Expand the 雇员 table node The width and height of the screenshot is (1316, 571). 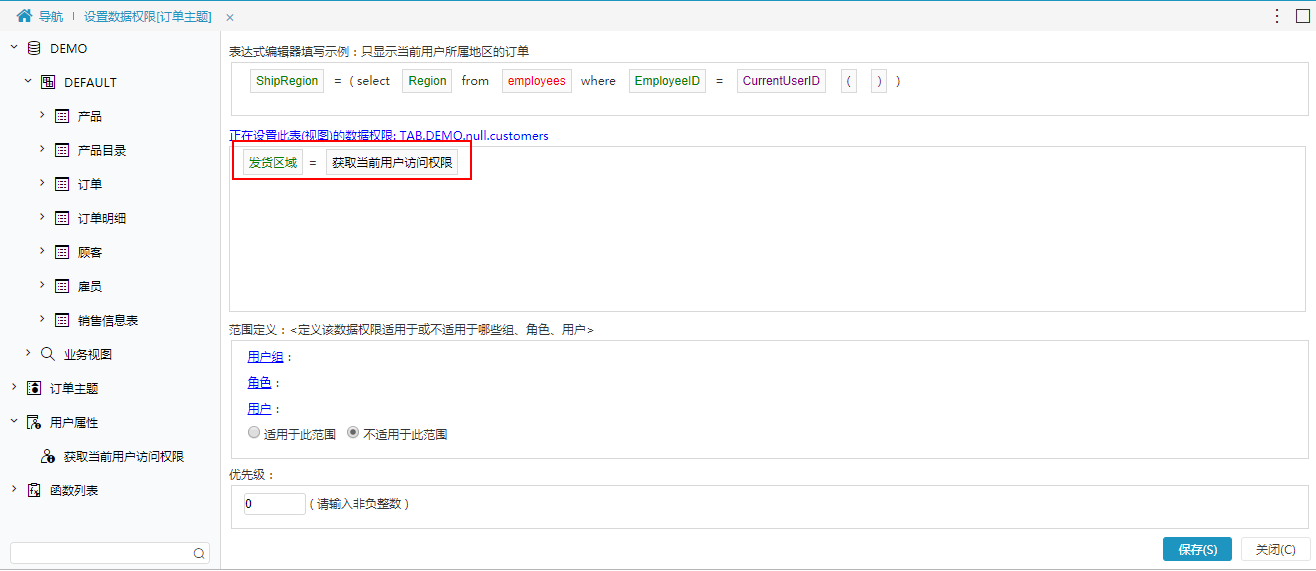coord(42,286)
